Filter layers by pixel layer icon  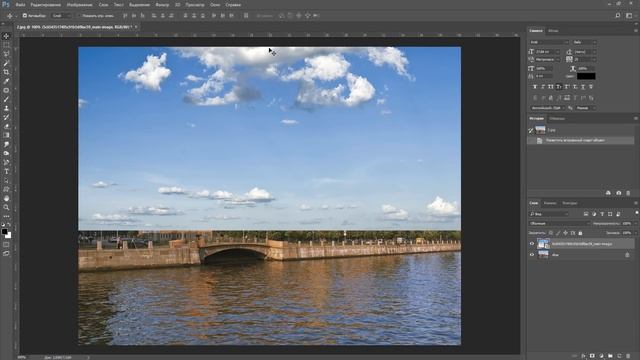pyautogui.click(x=586, y=214)
